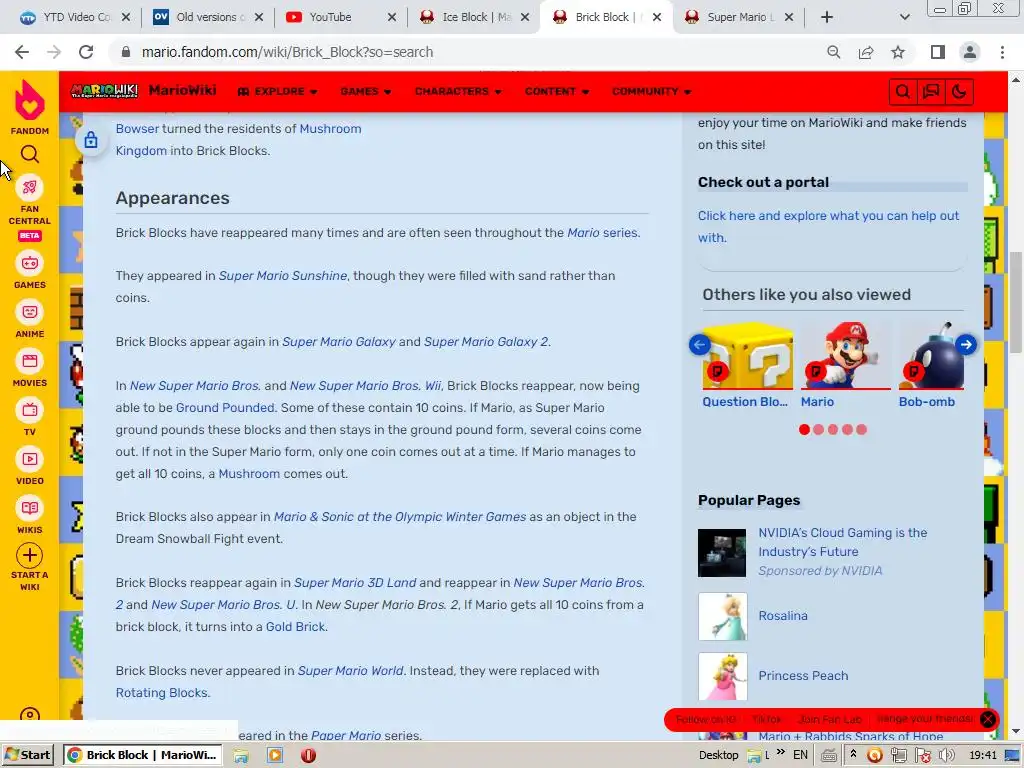
Task: Click carousel previous arrow button
Action: [x=699, y=344]
